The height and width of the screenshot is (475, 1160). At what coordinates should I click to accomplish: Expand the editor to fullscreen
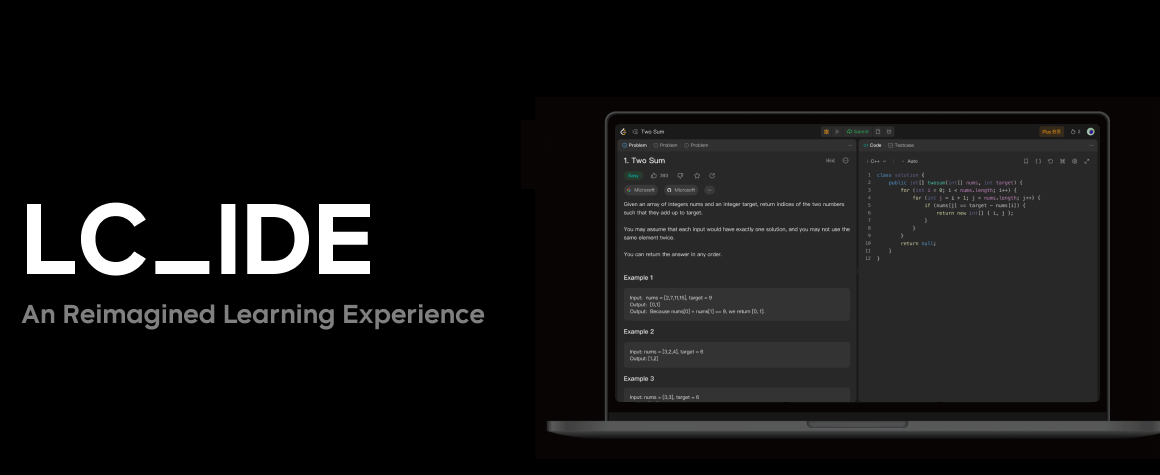point(1087,160)
